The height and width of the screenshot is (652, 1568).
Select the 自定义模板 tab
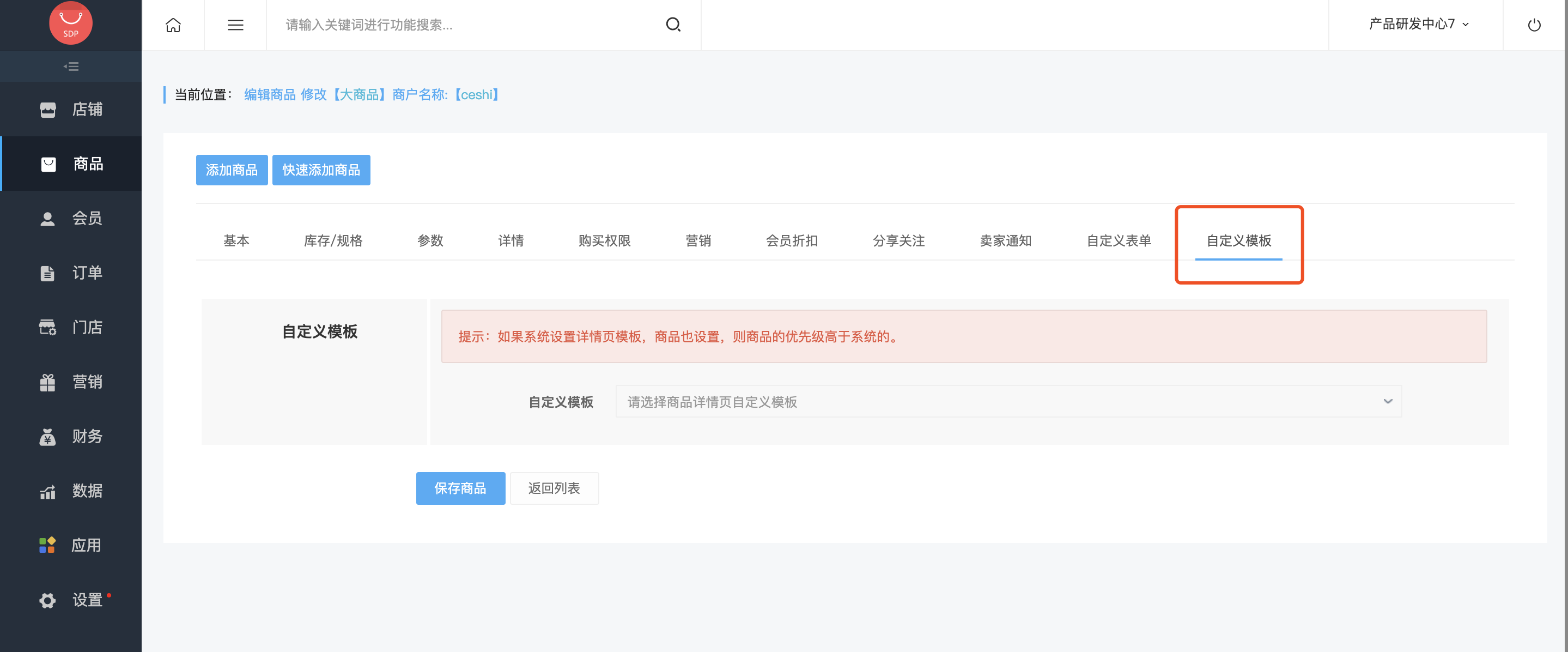click(x=1239, y=241)
